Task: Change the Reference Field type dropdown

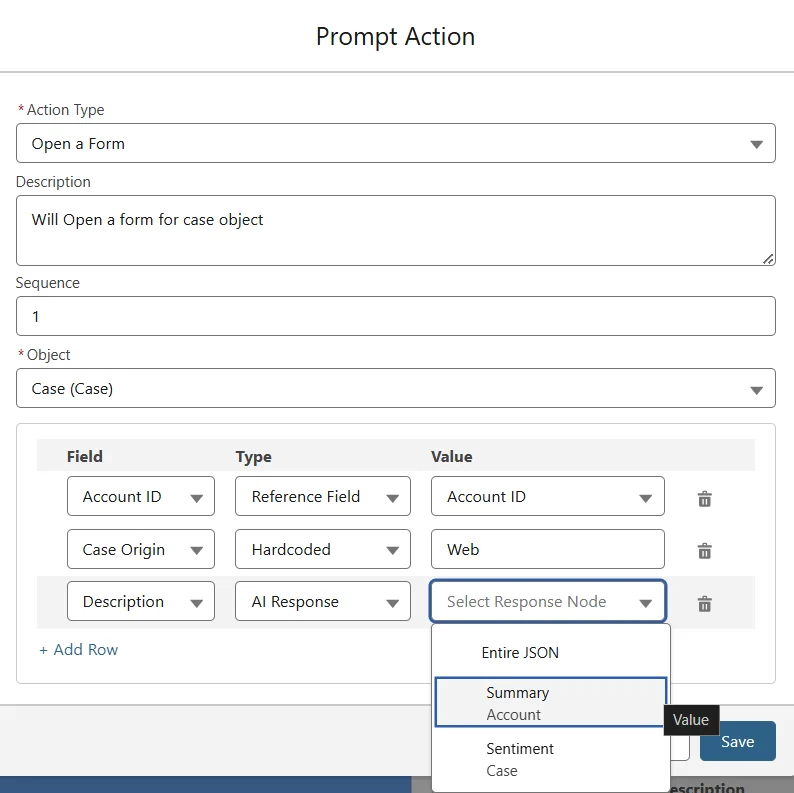Action: (322, 497)
